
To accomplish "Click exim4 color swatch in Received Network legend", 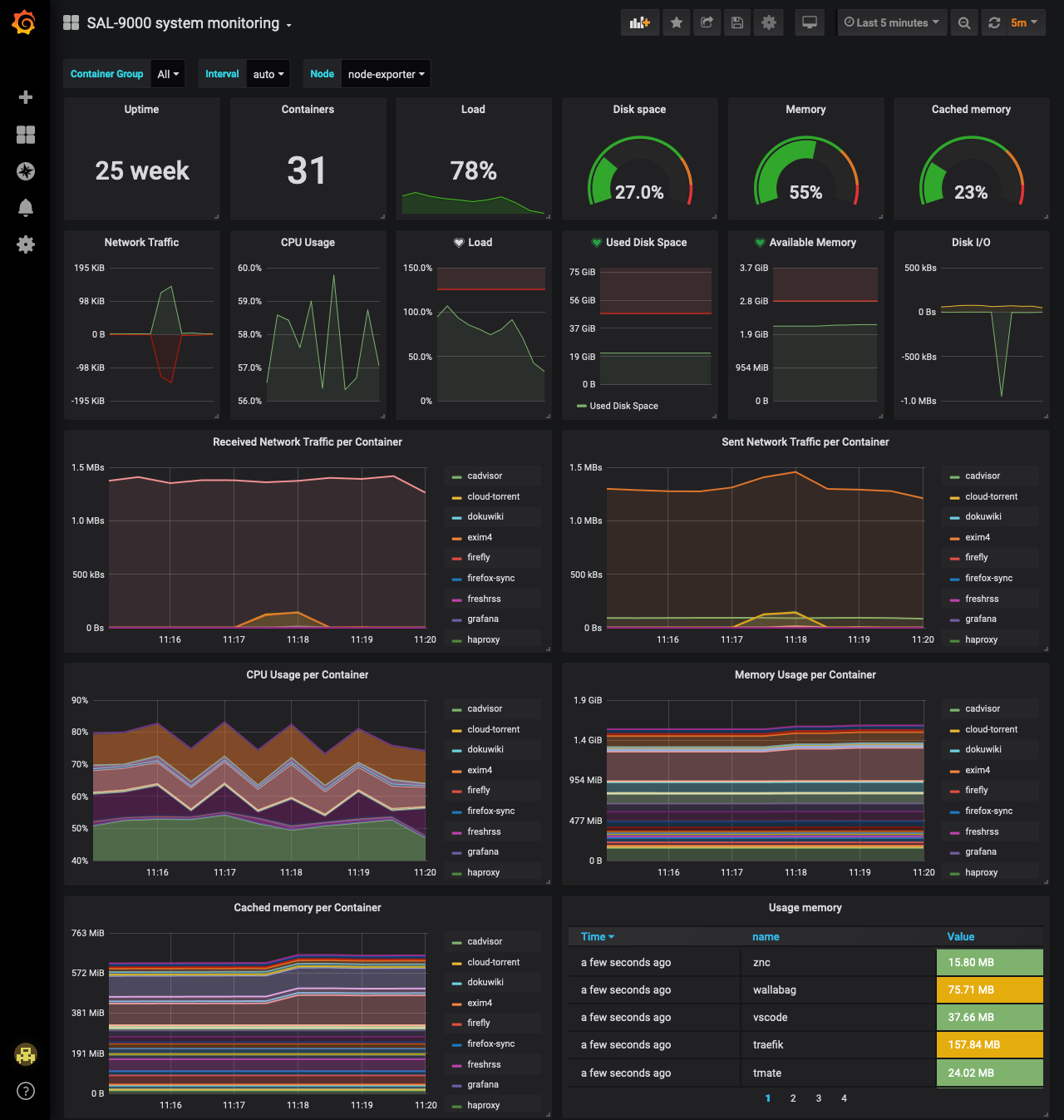I will [456, 538].
